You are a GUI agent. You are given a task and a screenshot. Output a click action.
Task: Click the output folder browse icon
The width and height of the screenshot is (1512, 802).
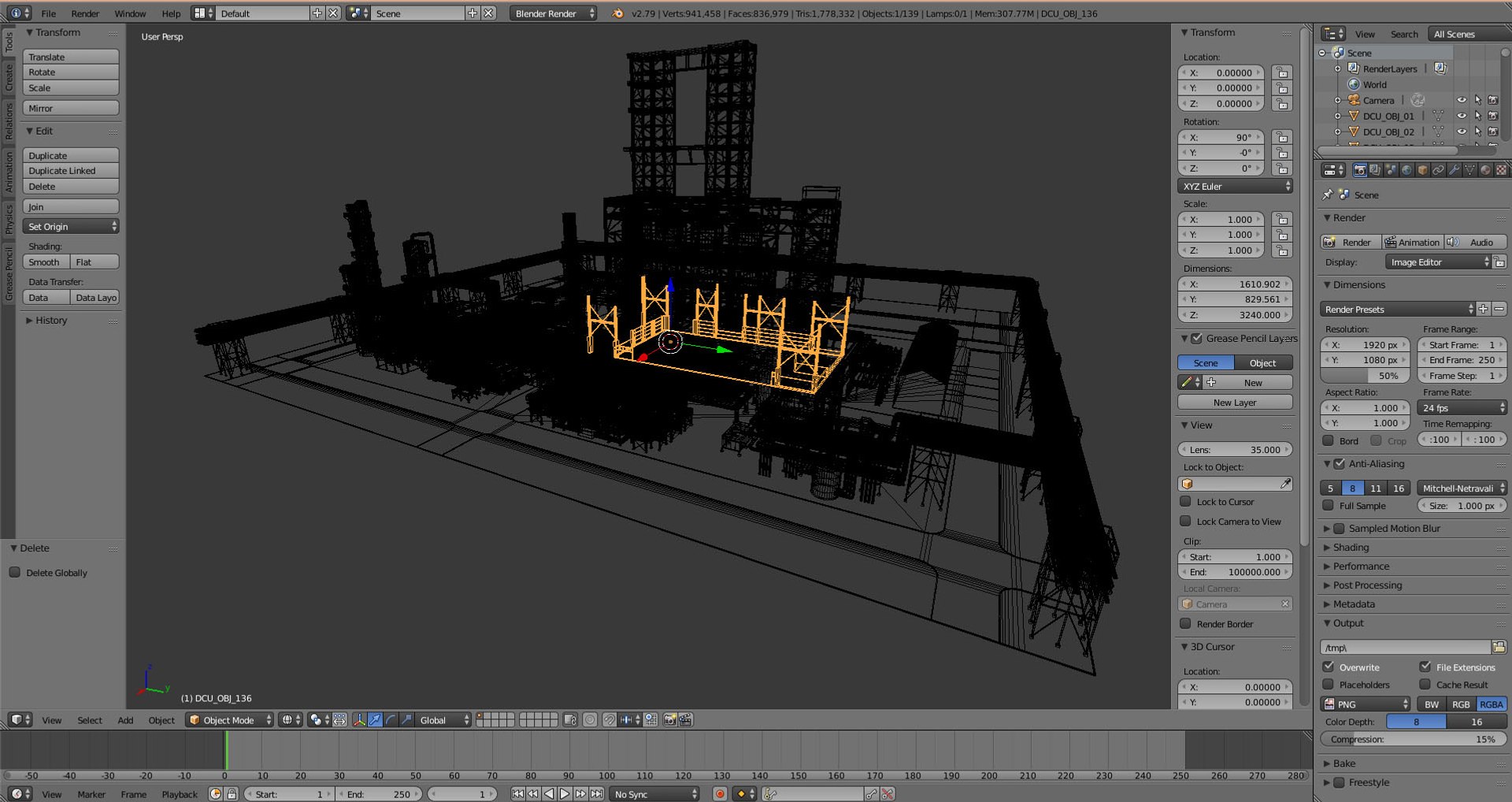pos(1499,647)
